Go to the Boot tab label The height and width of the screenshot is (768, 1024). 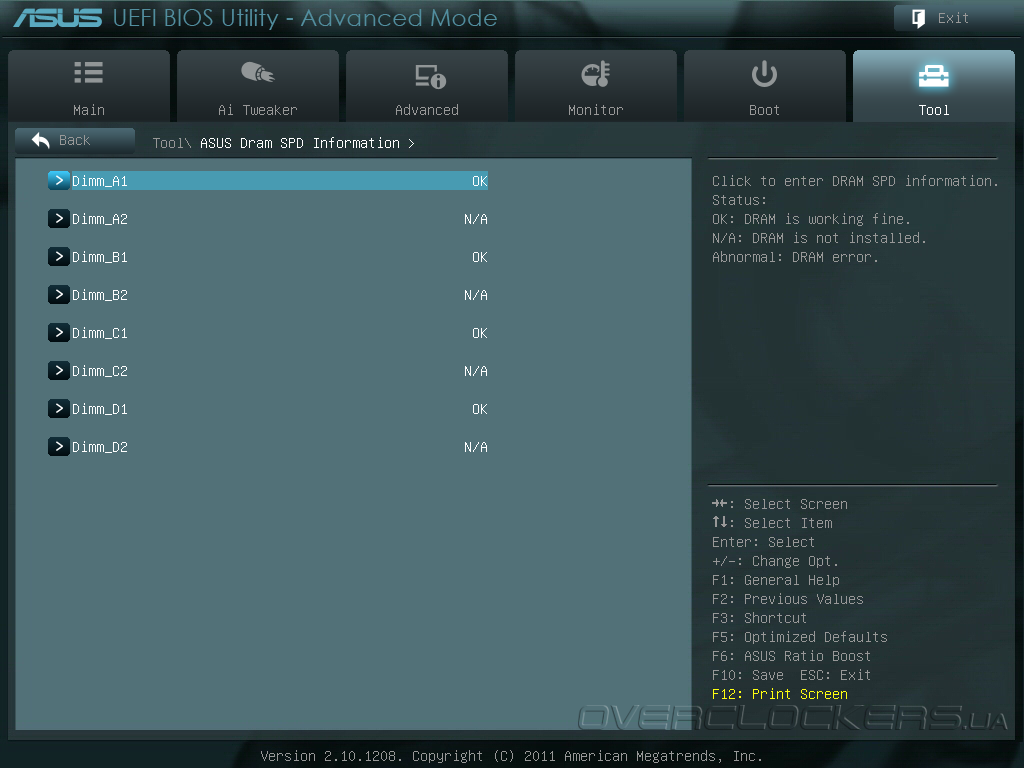pyautogui.click(x=764, y=110)
